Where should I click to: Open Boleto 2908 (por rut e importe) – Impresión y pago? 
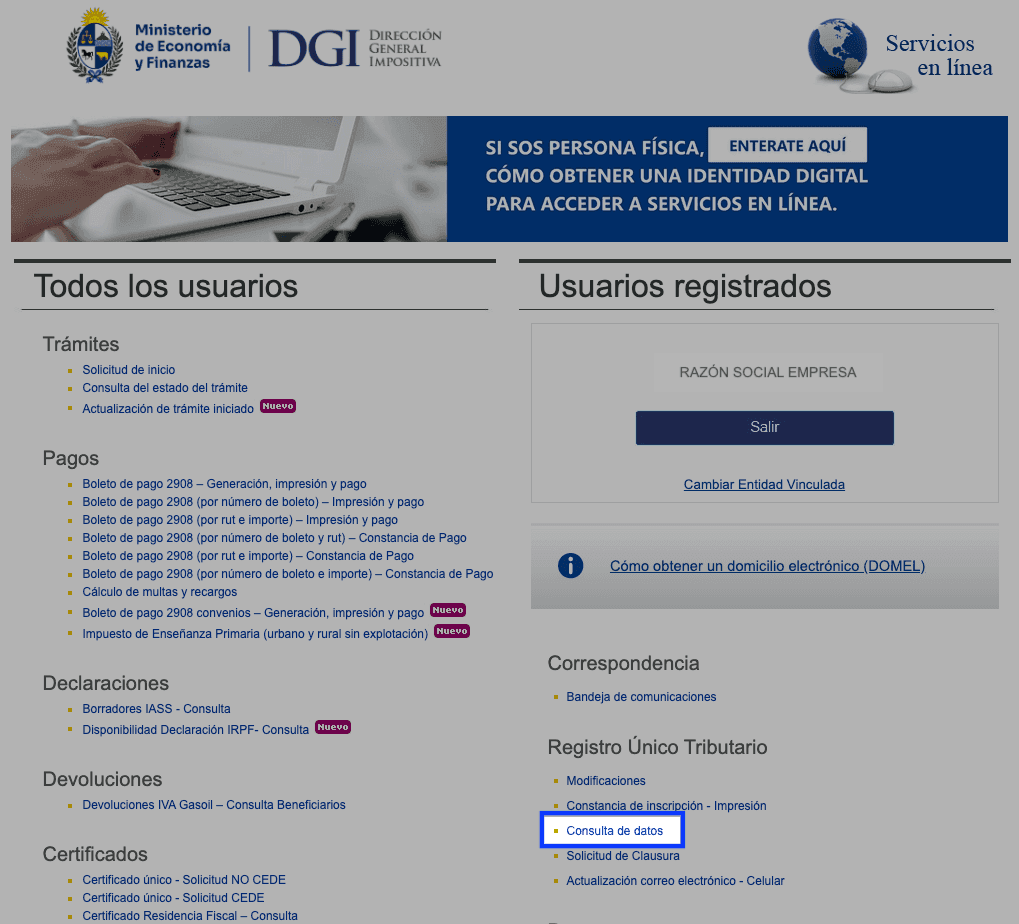(x=240, y=520)
